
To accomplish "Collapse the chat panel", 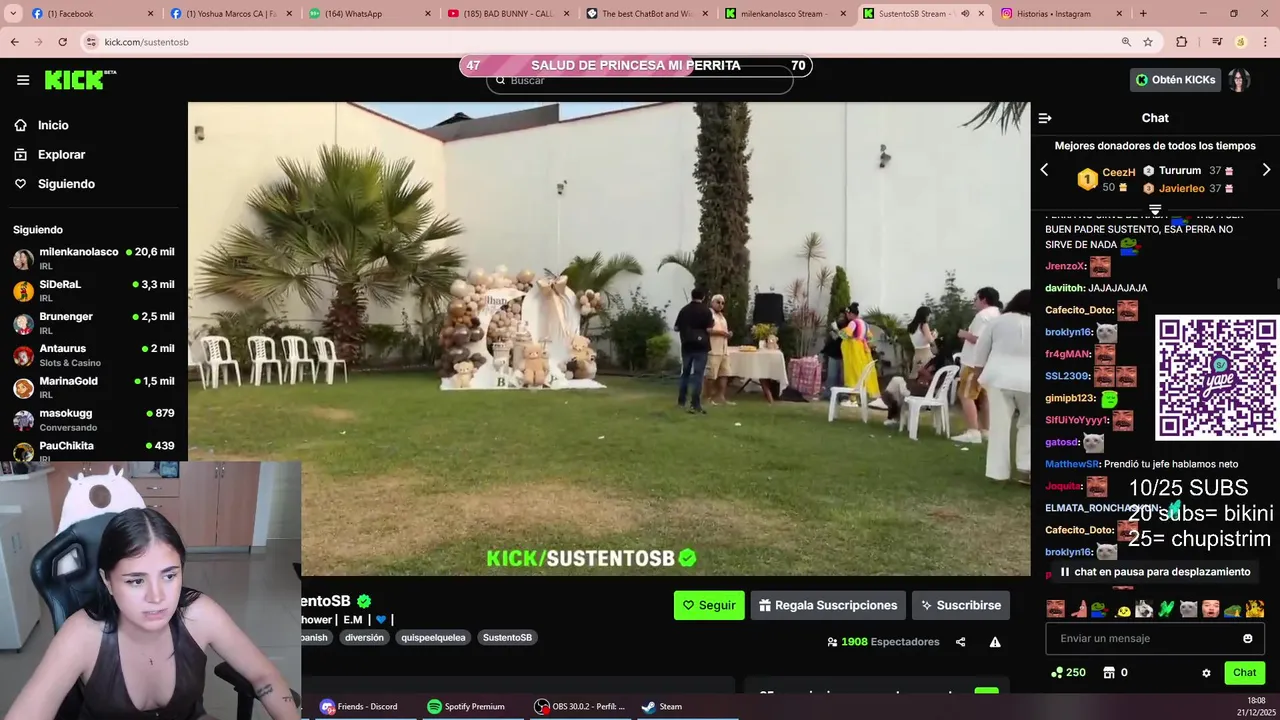I will click(1045, 118).
